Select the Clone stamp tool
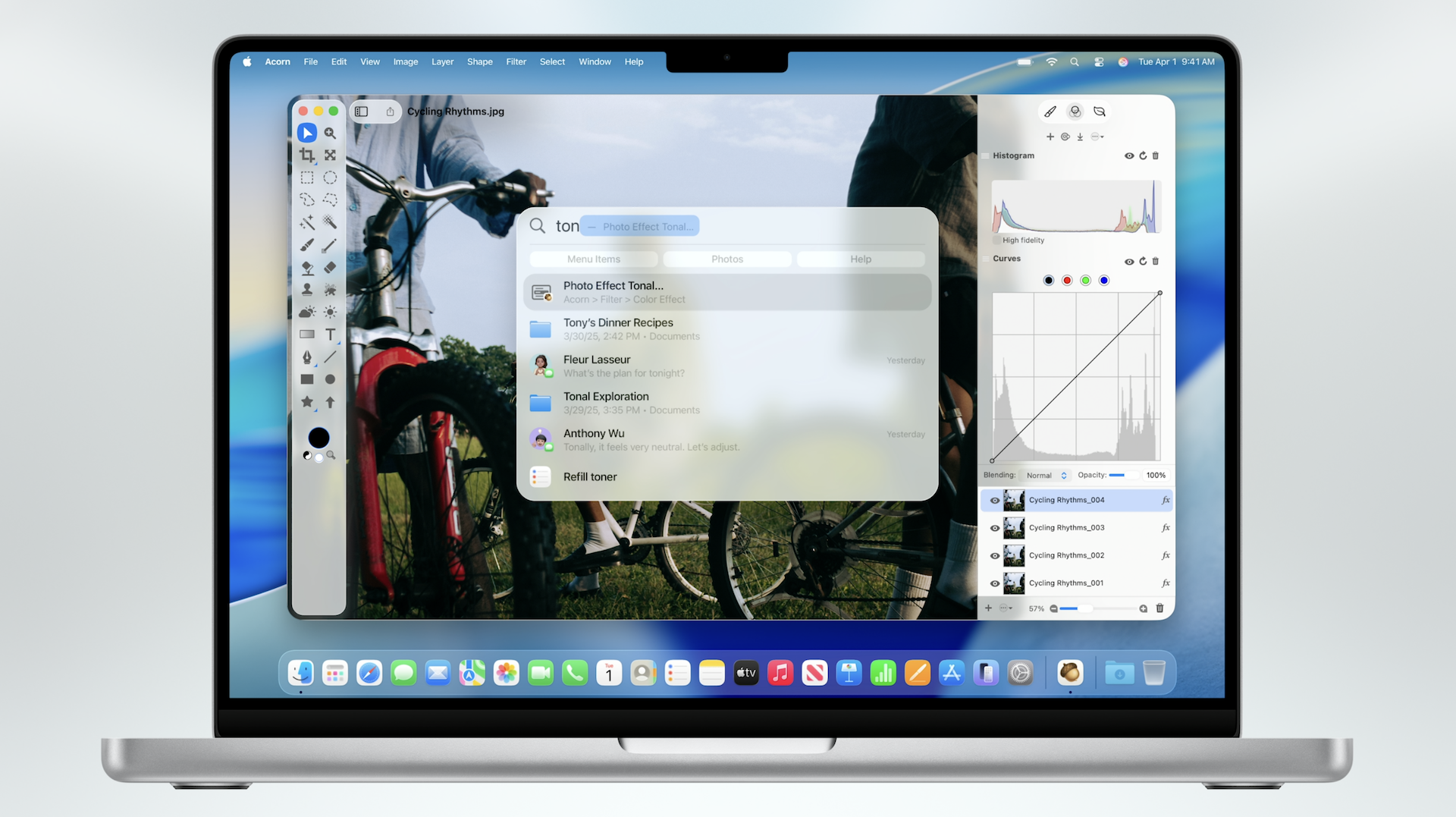 (306, 290)
